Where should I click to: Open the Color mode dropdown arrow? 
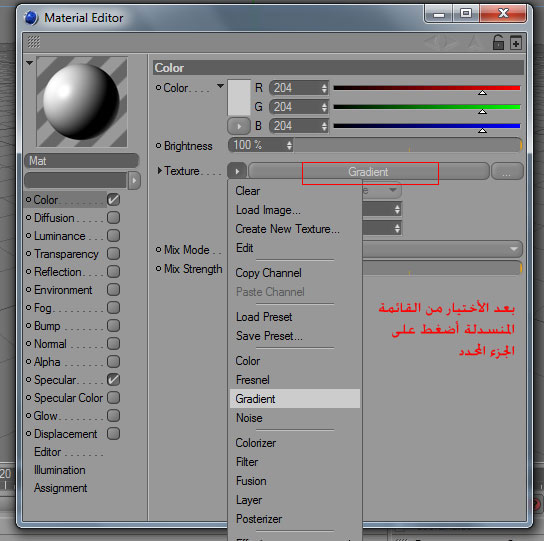coord(220,86)
